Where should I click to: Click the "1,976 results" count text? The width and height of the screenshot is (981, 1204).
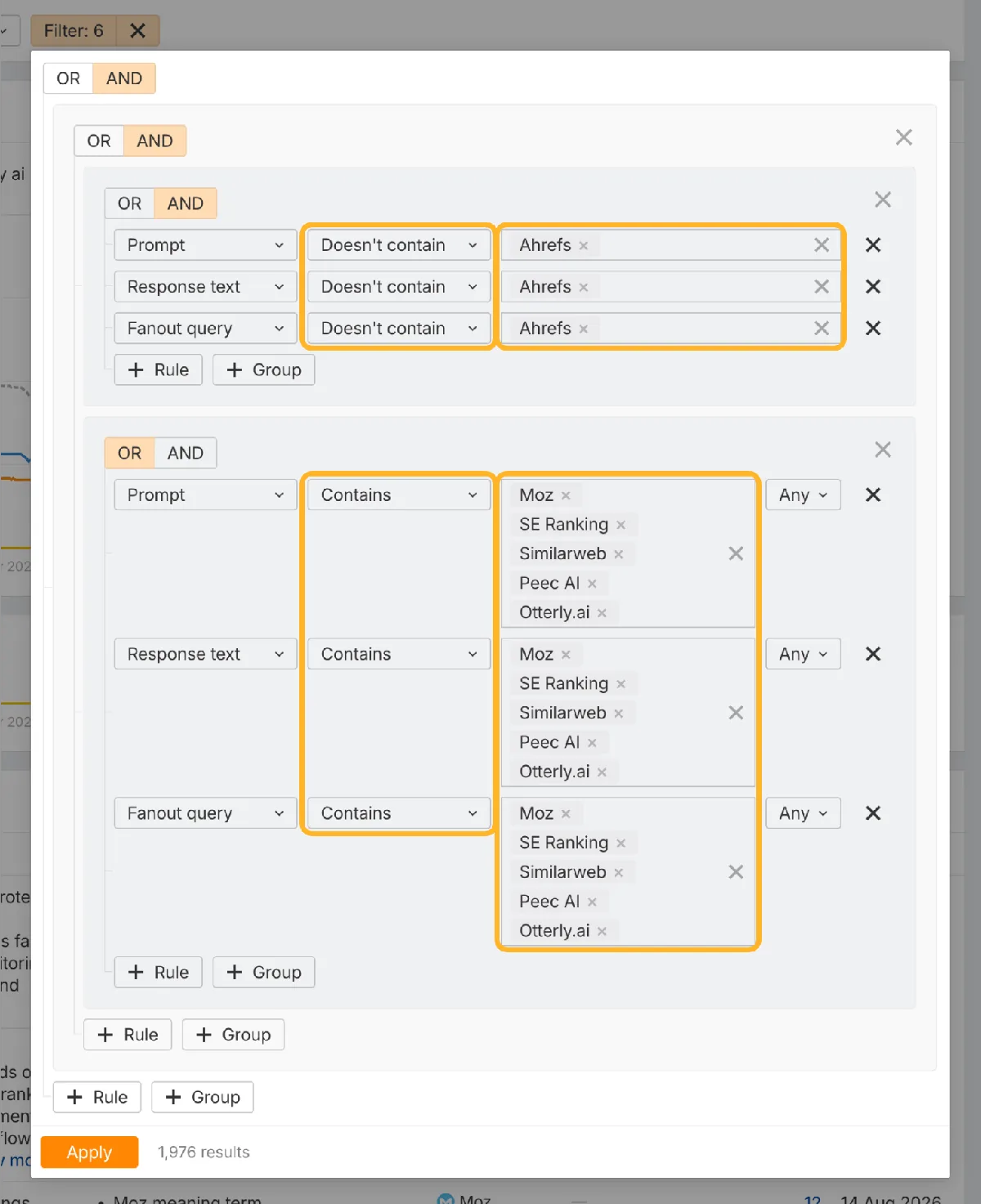click(x=204, y=1153)
